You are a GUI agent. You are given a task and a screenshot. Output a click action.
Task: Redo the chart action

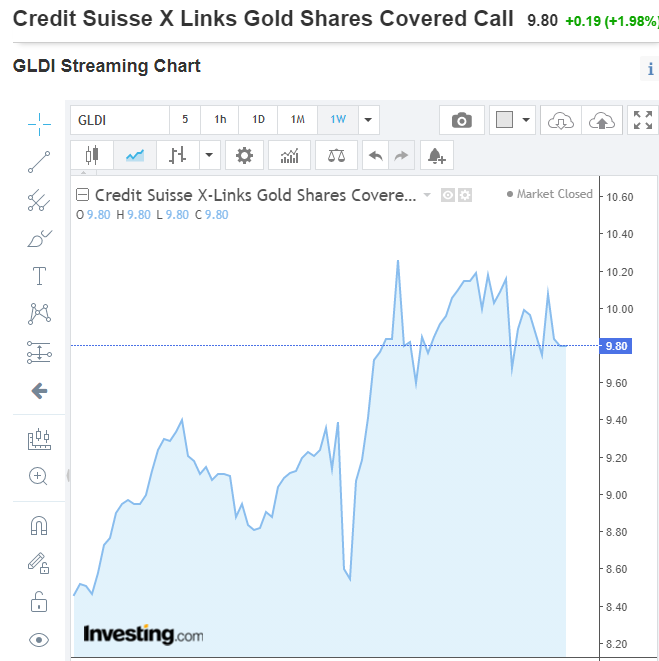pos(401,156)
